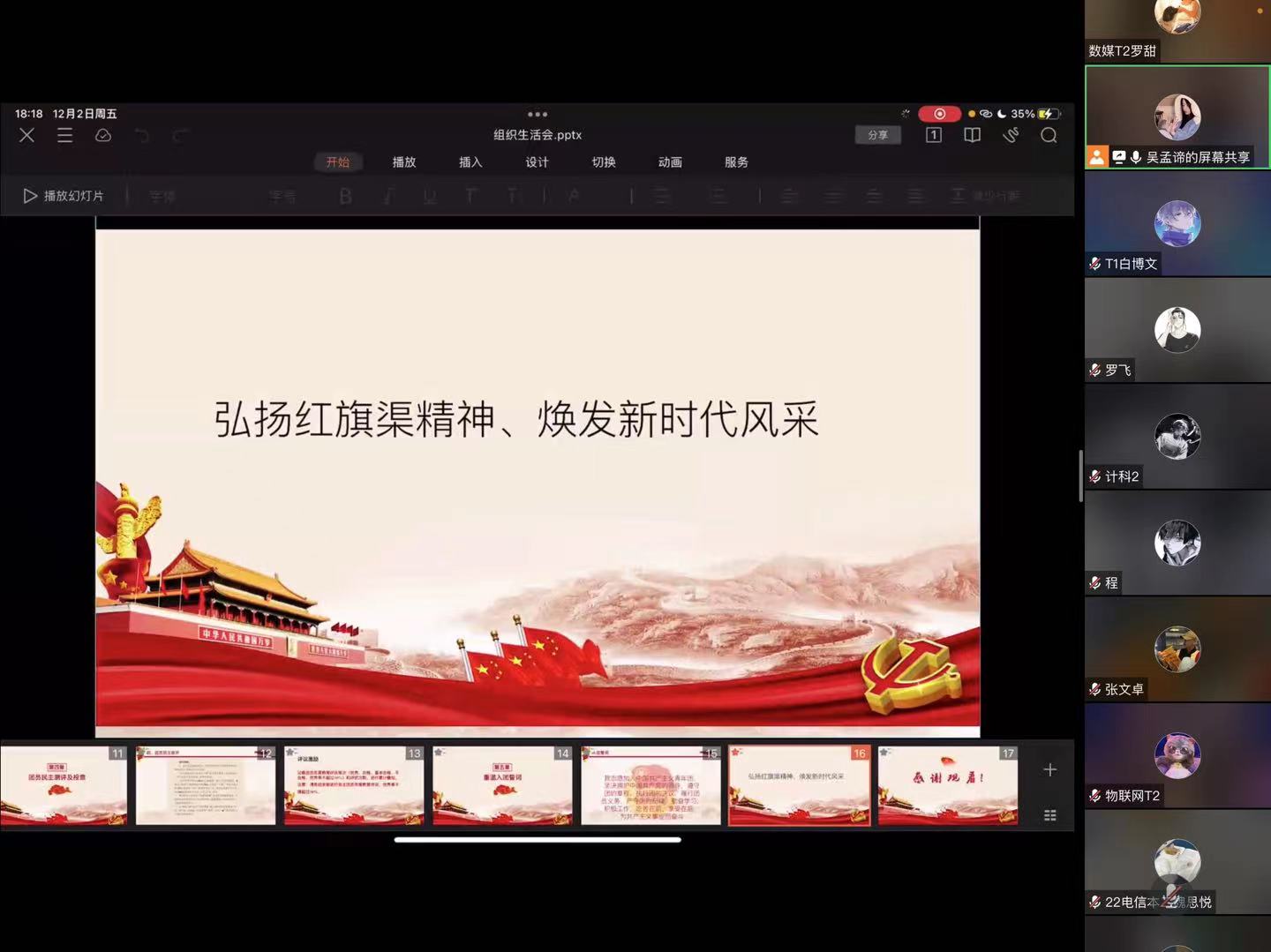The image size is (1271, 952).
Task: Open the slide grid view icon
Action: pos(1049,815)
